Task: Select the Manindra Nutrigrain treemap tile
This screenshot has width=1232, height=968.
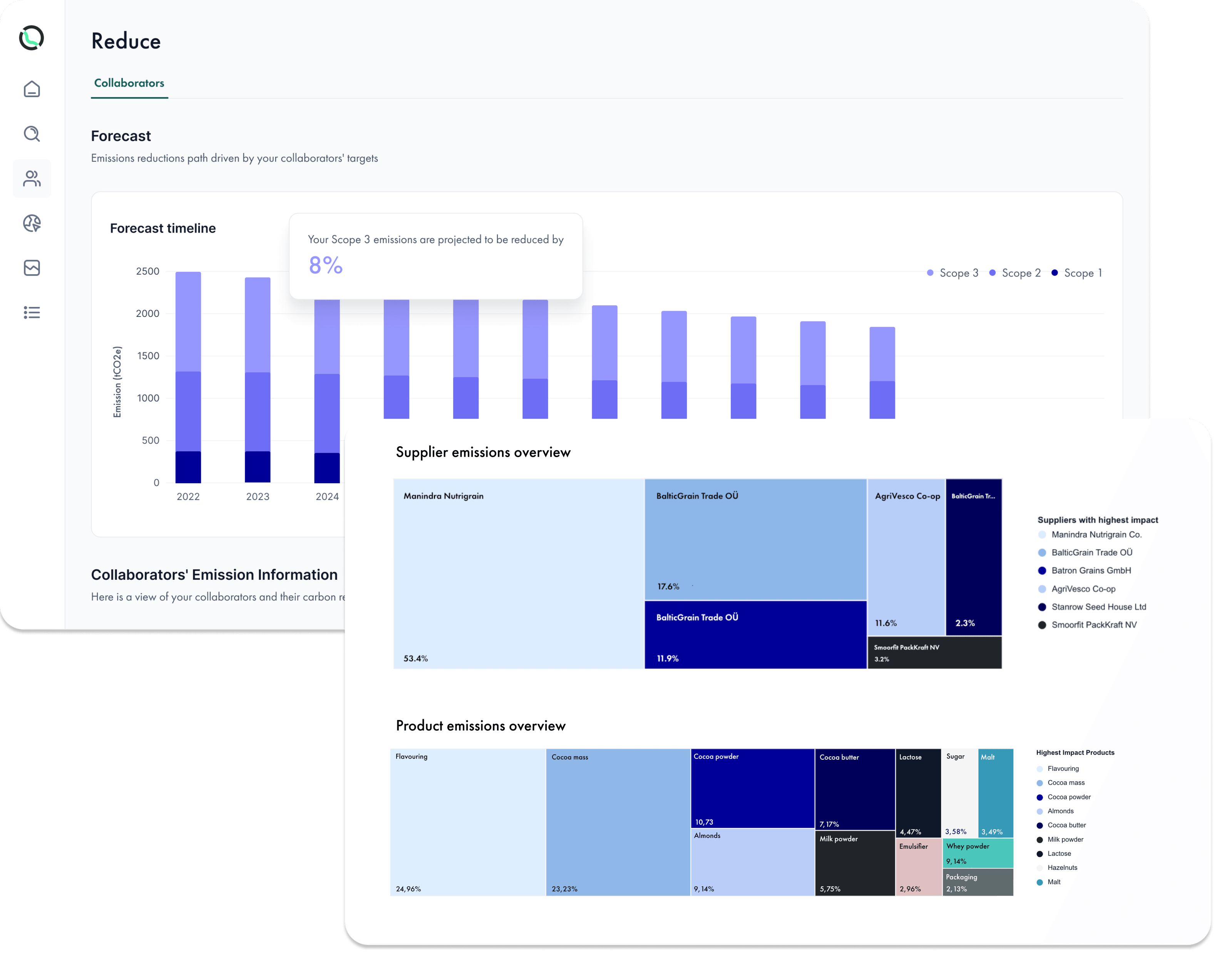Action: click(x=519, y=574)
